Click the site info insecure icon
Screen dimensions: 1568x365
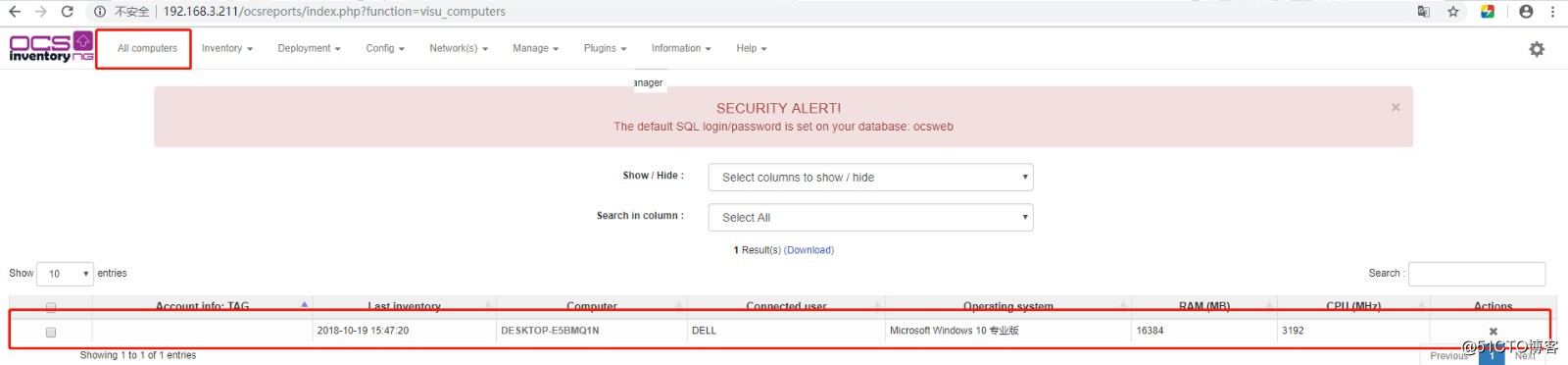tap(100, 12)
